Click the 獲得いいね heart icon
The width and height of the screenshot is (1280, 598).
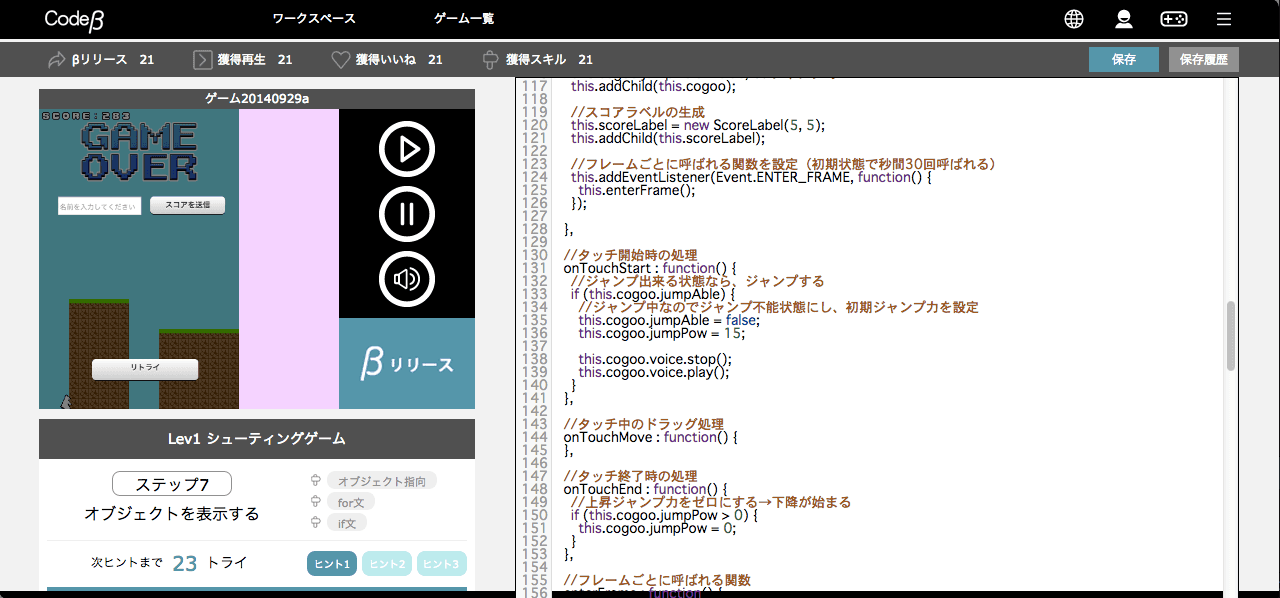(x=341, y=60)
